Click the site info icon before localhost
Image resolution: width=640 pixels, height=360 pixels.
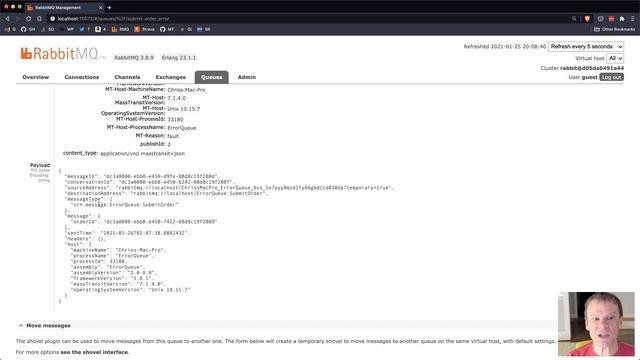[53, 19]
